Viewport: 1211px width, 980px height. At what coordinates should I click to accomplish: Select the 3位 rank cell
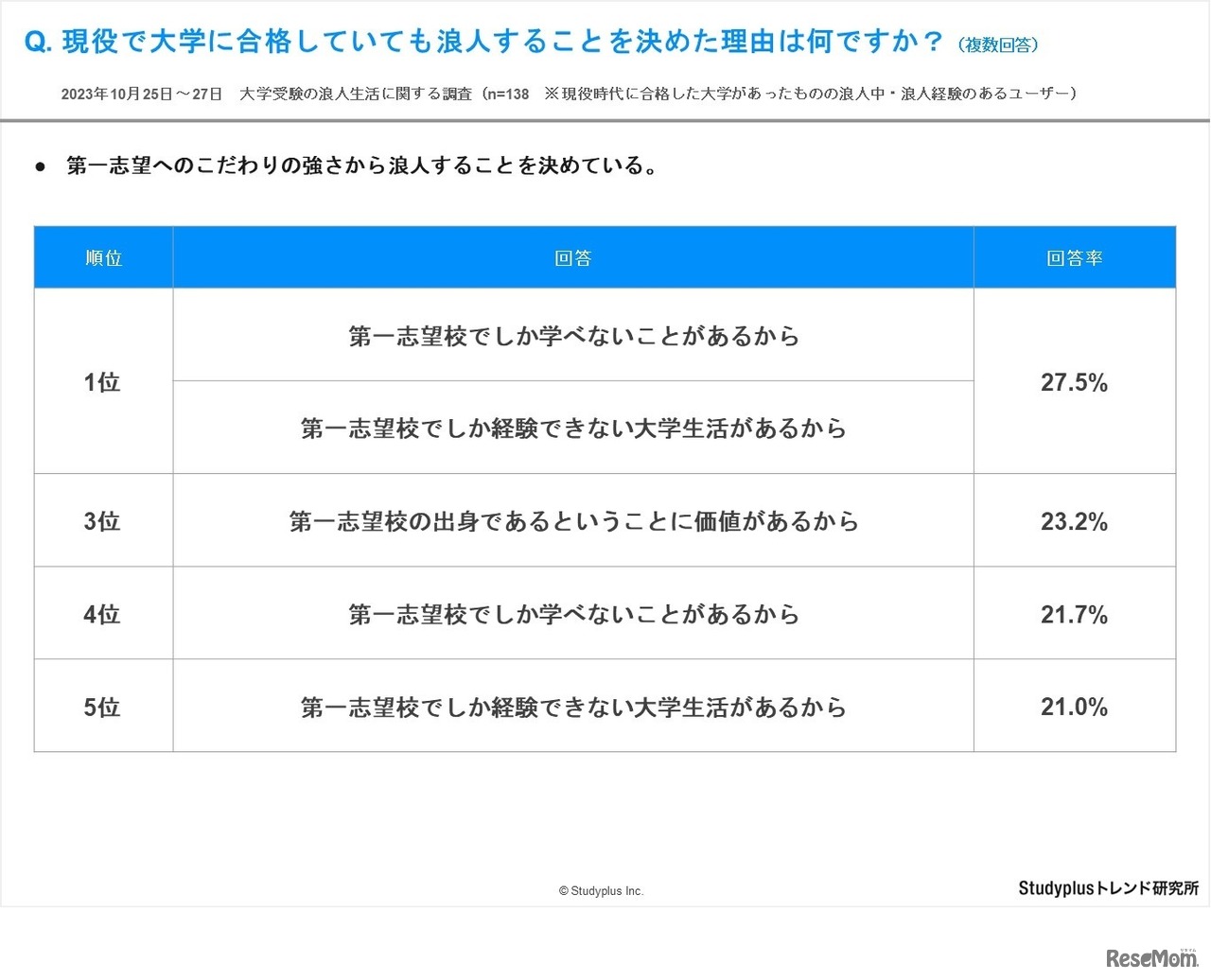(x=102, y=520)
